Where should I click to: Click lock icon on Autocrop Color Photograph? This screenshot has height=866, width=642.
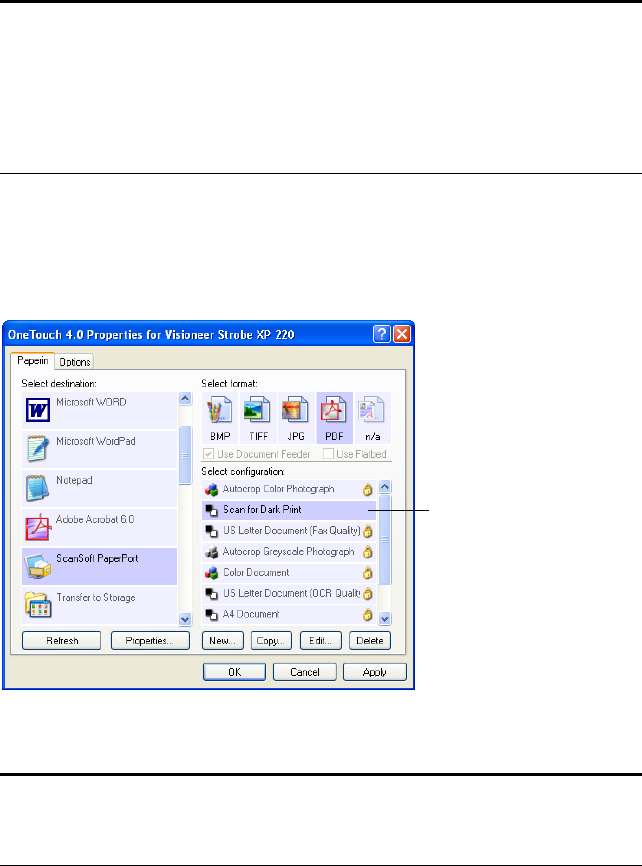pos(367,489)
